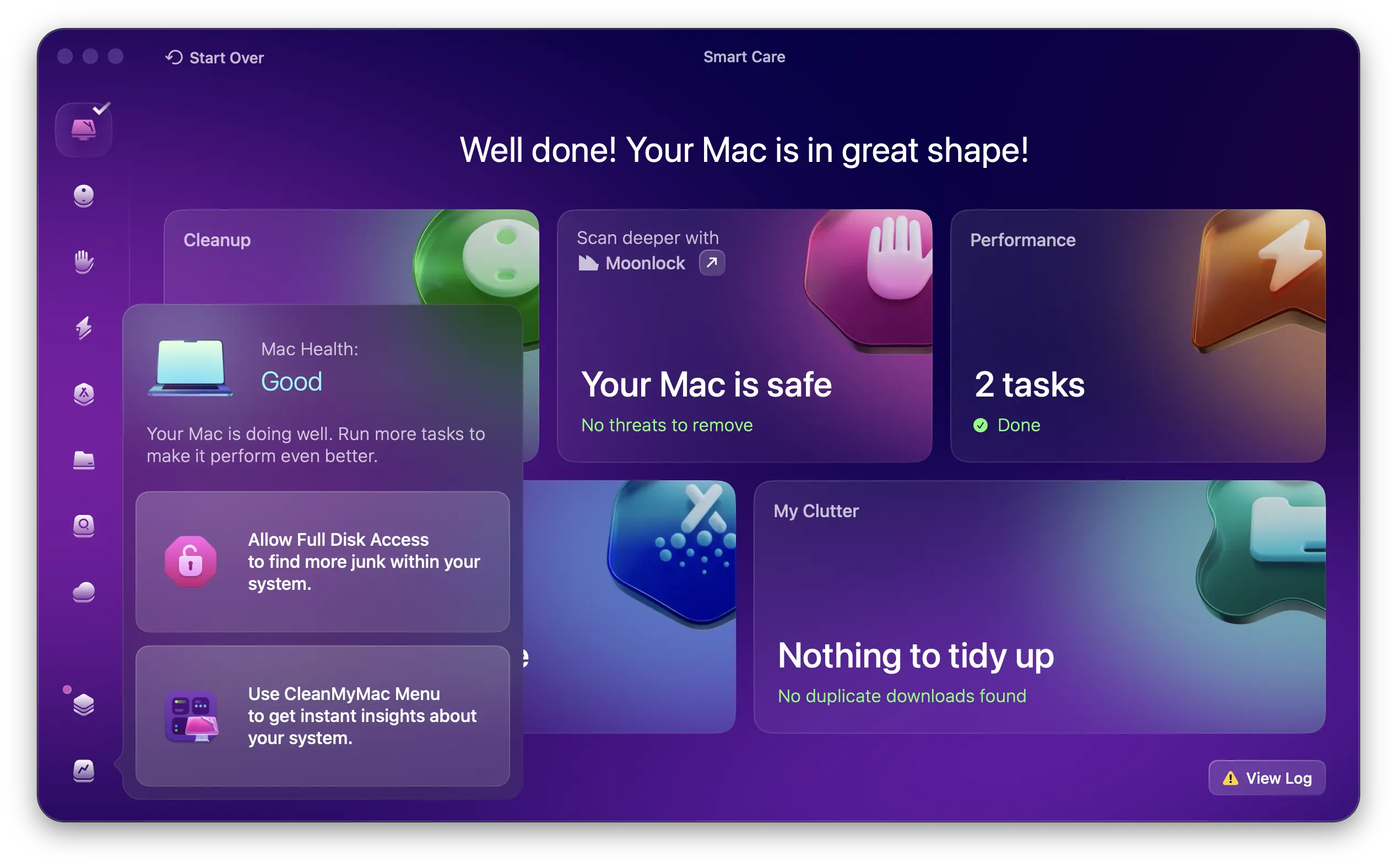Click the green Done checkmark icon
Viewport: 1397px width, 868px height.
coord(980,425)
